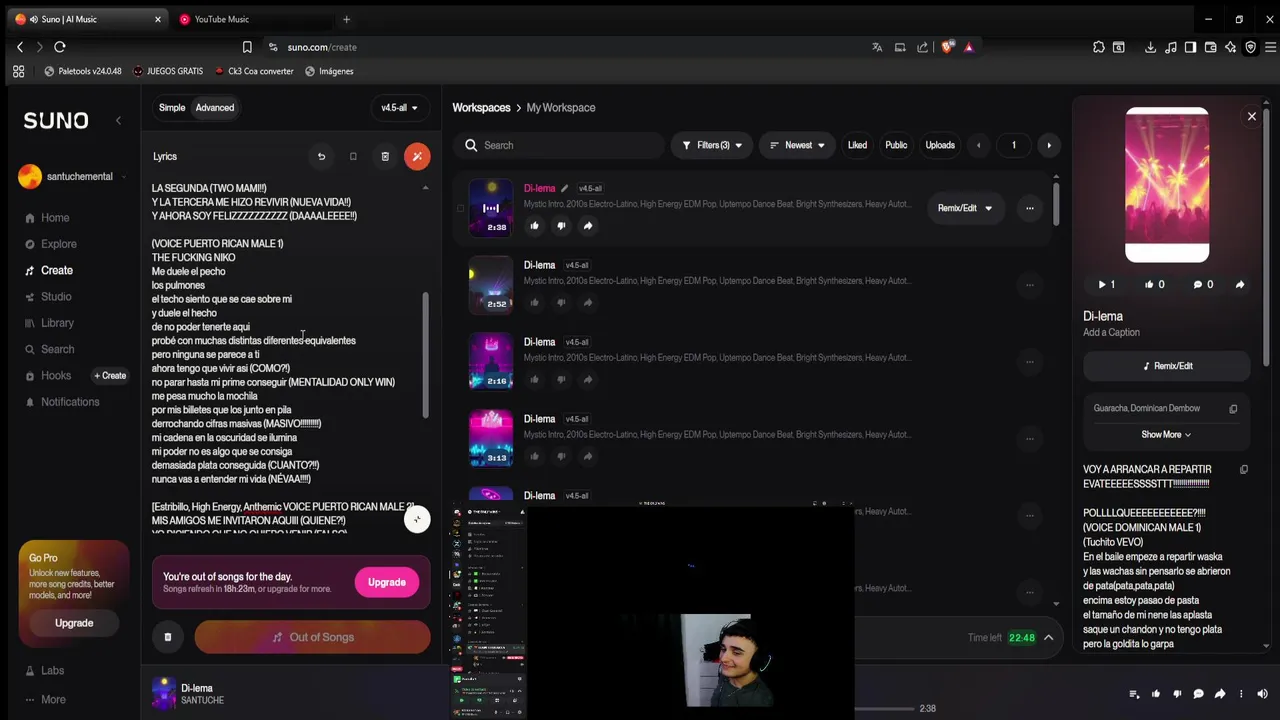The image size is (1280, 720).
Task: Open a new browser tab
Action: coord(346,19)
